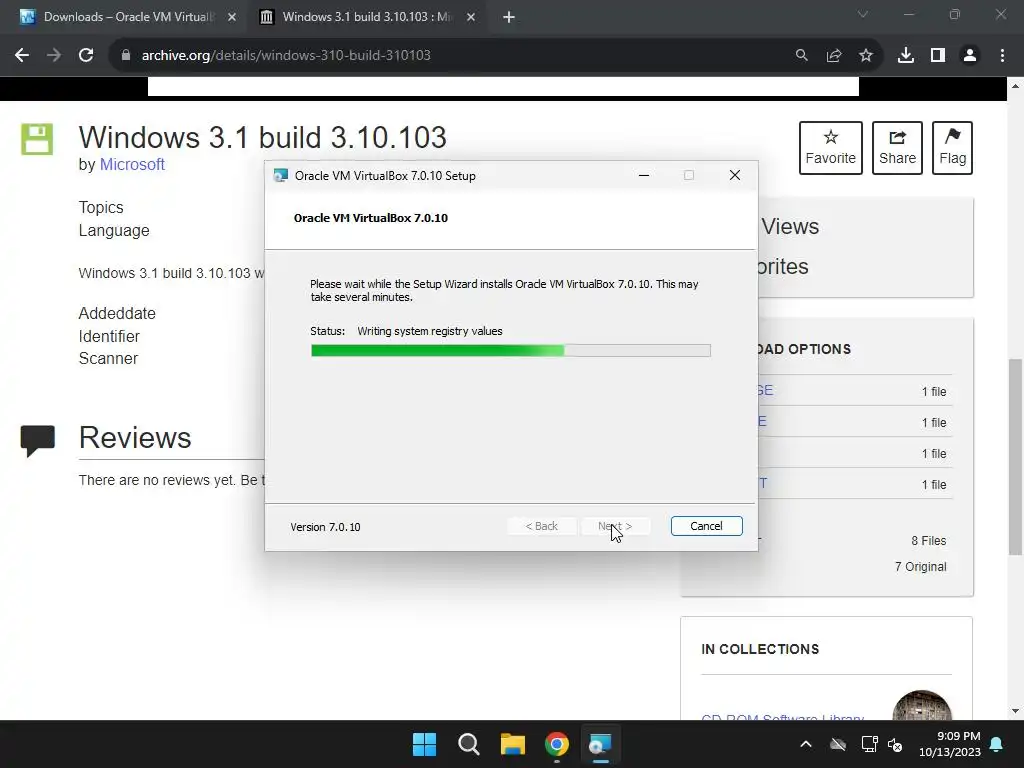Click the '8 Files' count

[929, 541]
